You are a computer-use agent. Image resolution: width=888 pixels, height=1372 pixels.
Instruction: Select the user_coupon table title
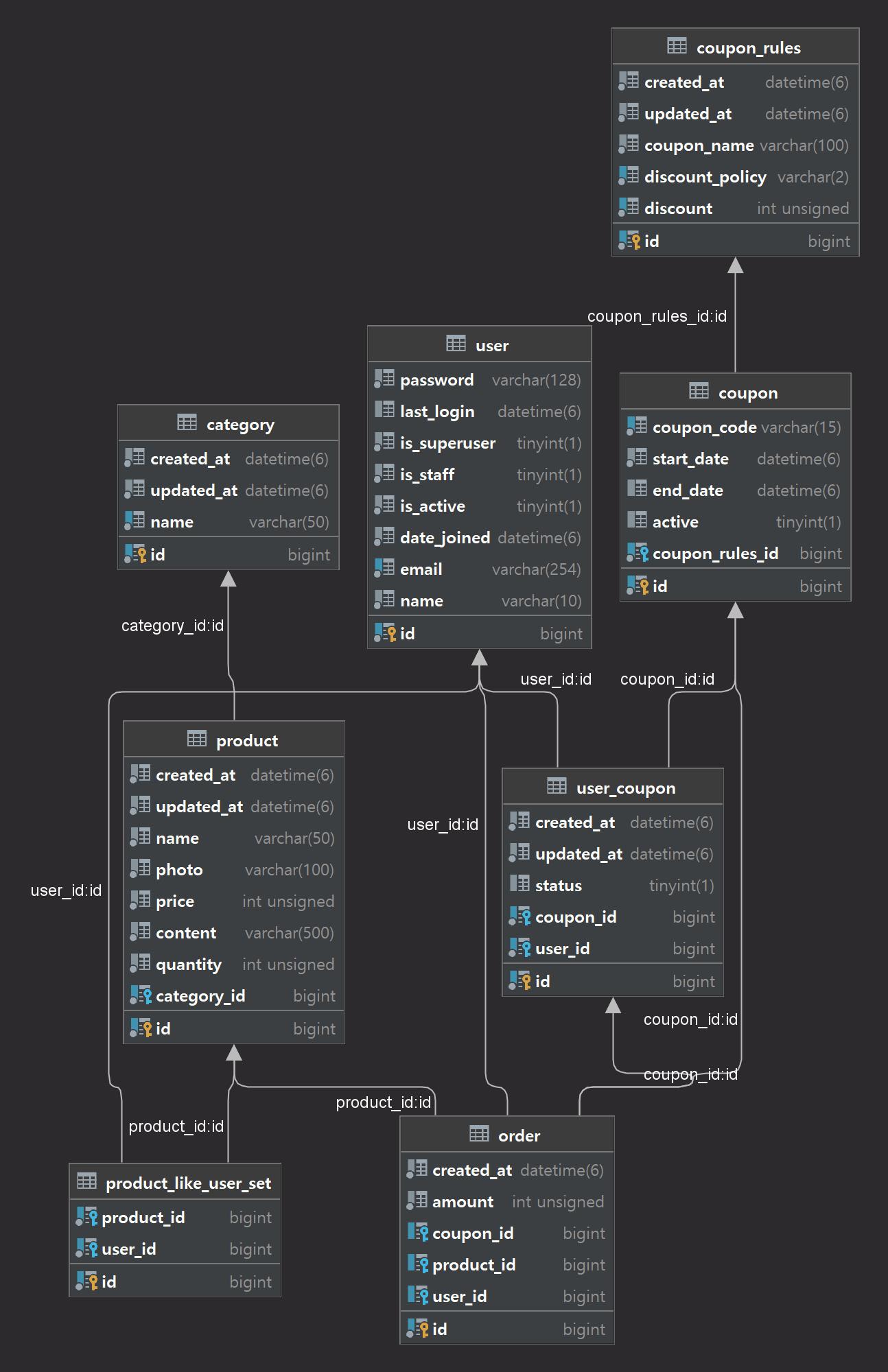point(626,788)
